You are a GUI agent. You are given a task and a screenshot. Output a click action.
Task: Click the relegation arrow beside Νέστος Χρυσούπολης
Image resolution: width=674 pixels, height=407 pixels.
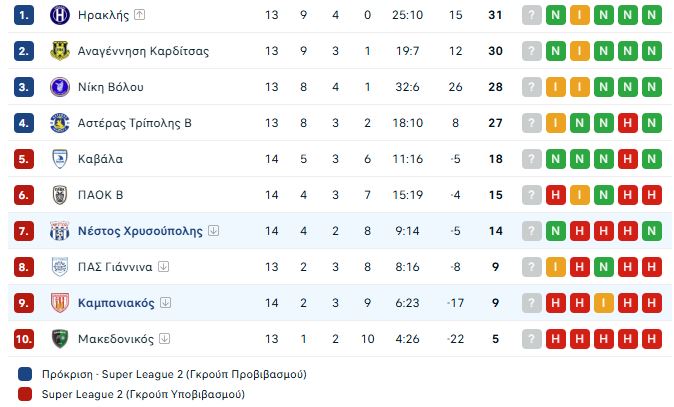[x=214, y=231]
